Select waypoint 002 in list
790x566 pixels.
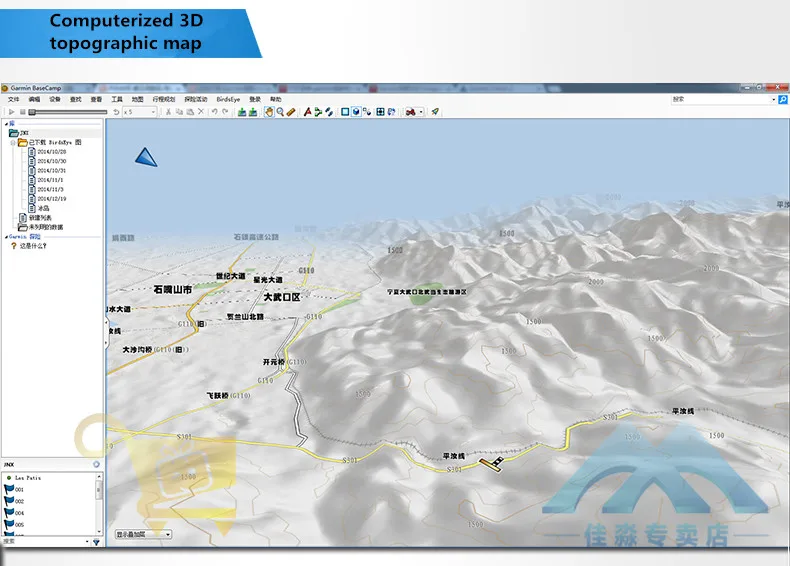coord(14,501)
